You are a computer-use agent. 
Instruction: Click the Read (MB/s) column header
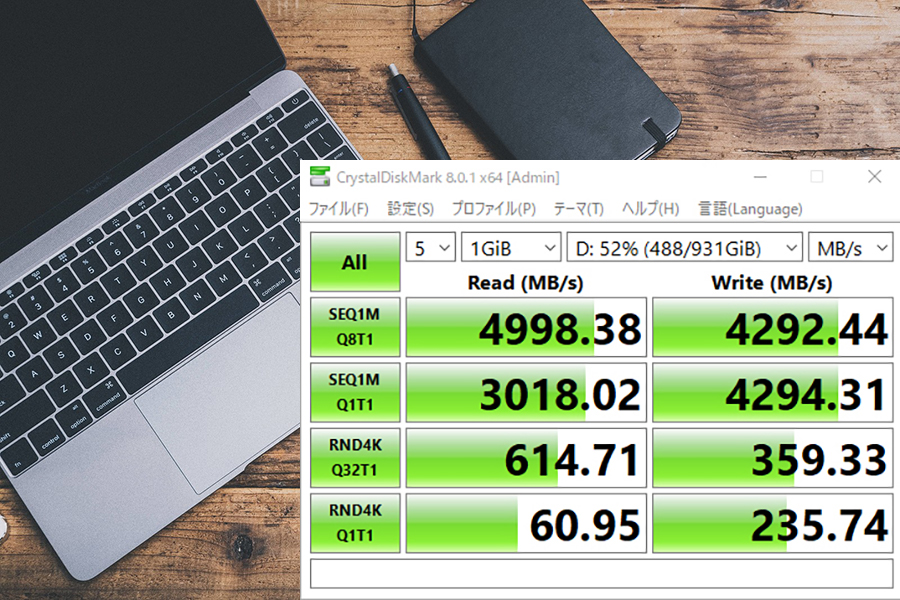click(525, 282)
